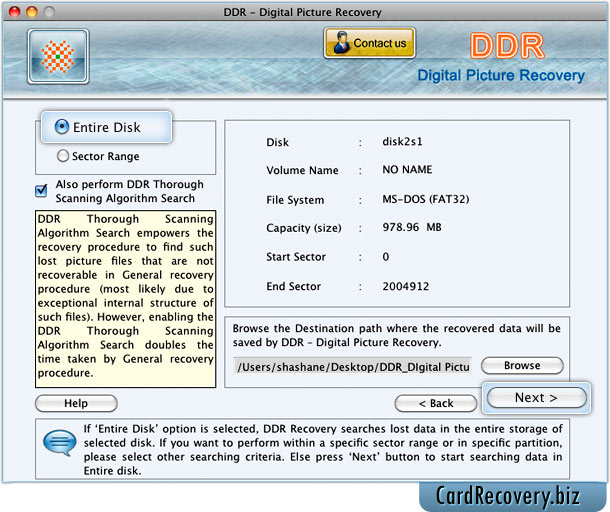Screen dimensions: 610x512
Task: Click the orange DDR logo text
Action: (x=507, y=46)
